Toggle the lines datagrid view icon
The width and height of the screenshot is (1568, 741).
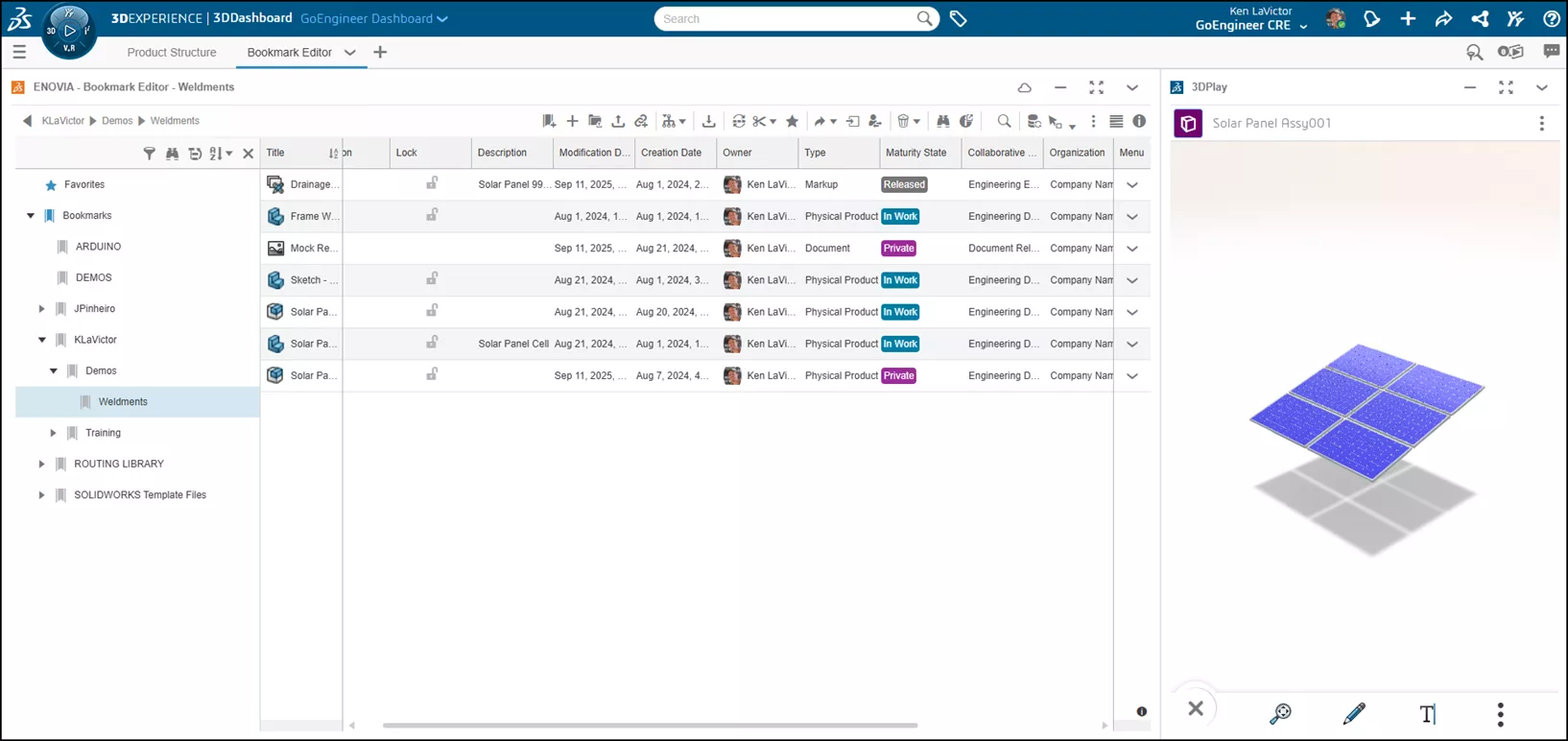coord(1116,121)
